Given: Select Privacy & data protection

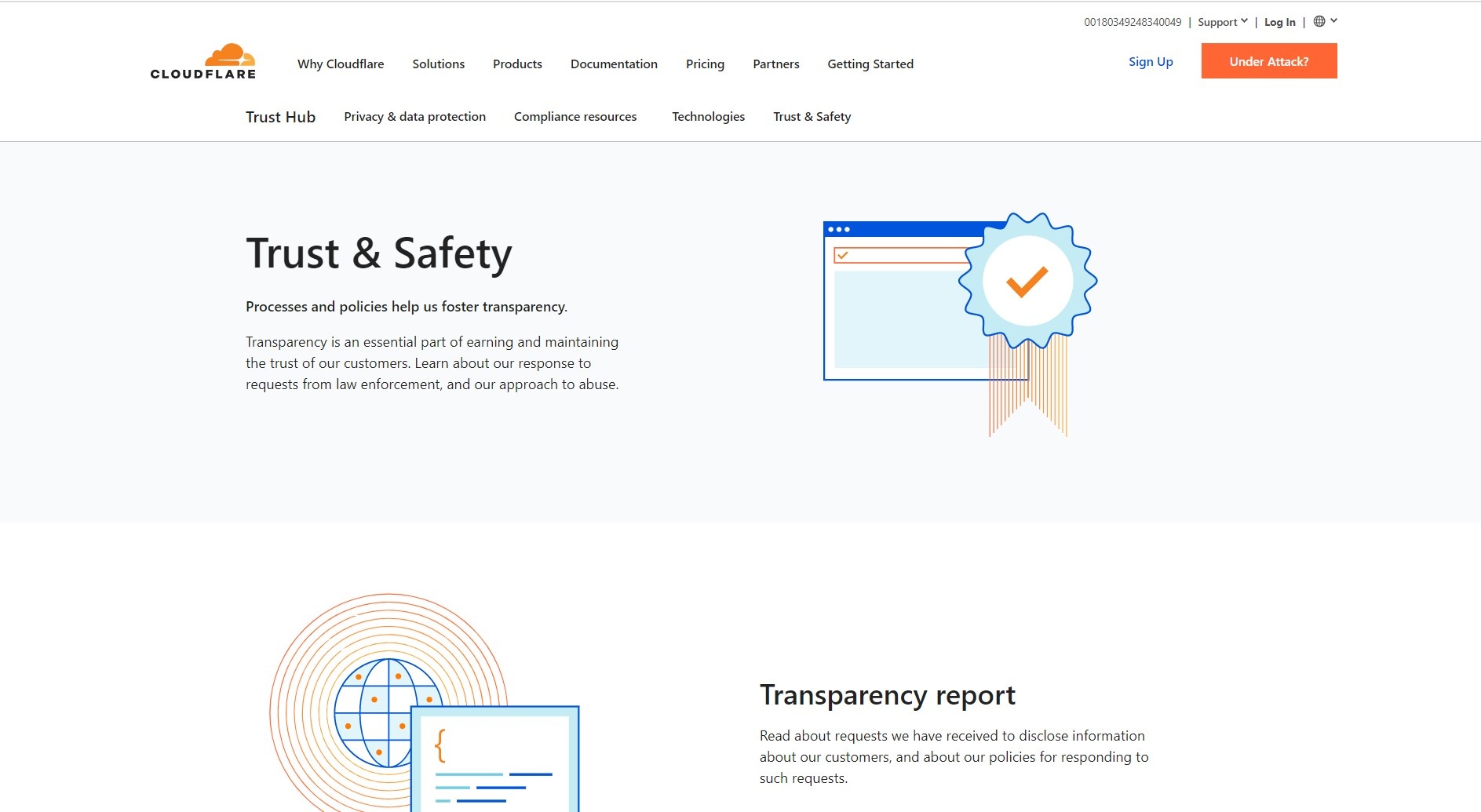Looking at the screenshot, I should tap(414, 116).
